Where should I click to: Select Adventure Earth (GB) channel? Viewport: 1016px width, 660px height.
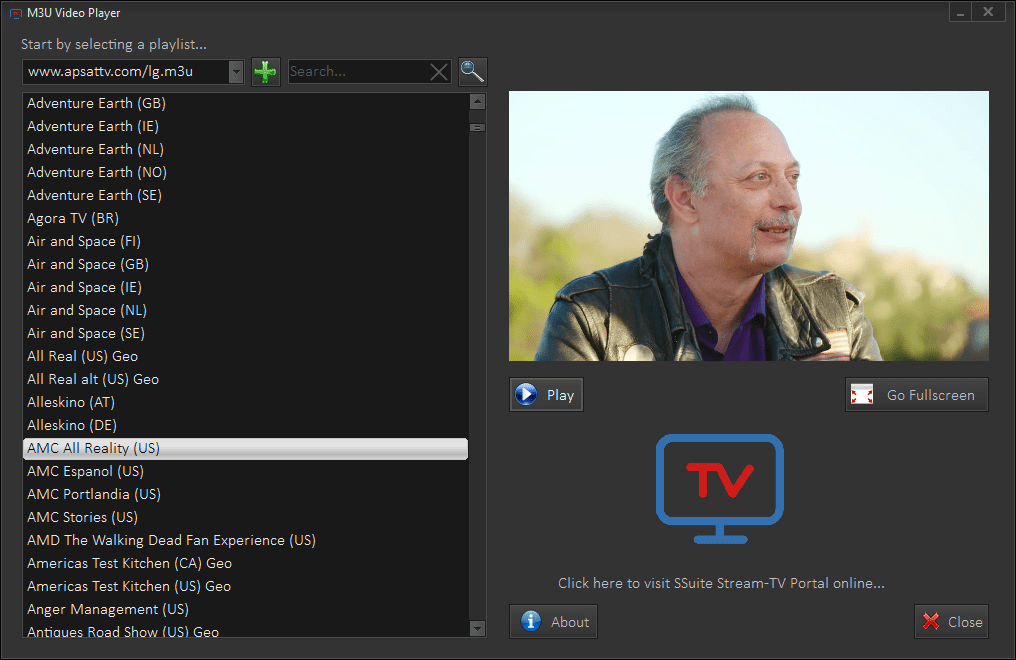(96, 103)
